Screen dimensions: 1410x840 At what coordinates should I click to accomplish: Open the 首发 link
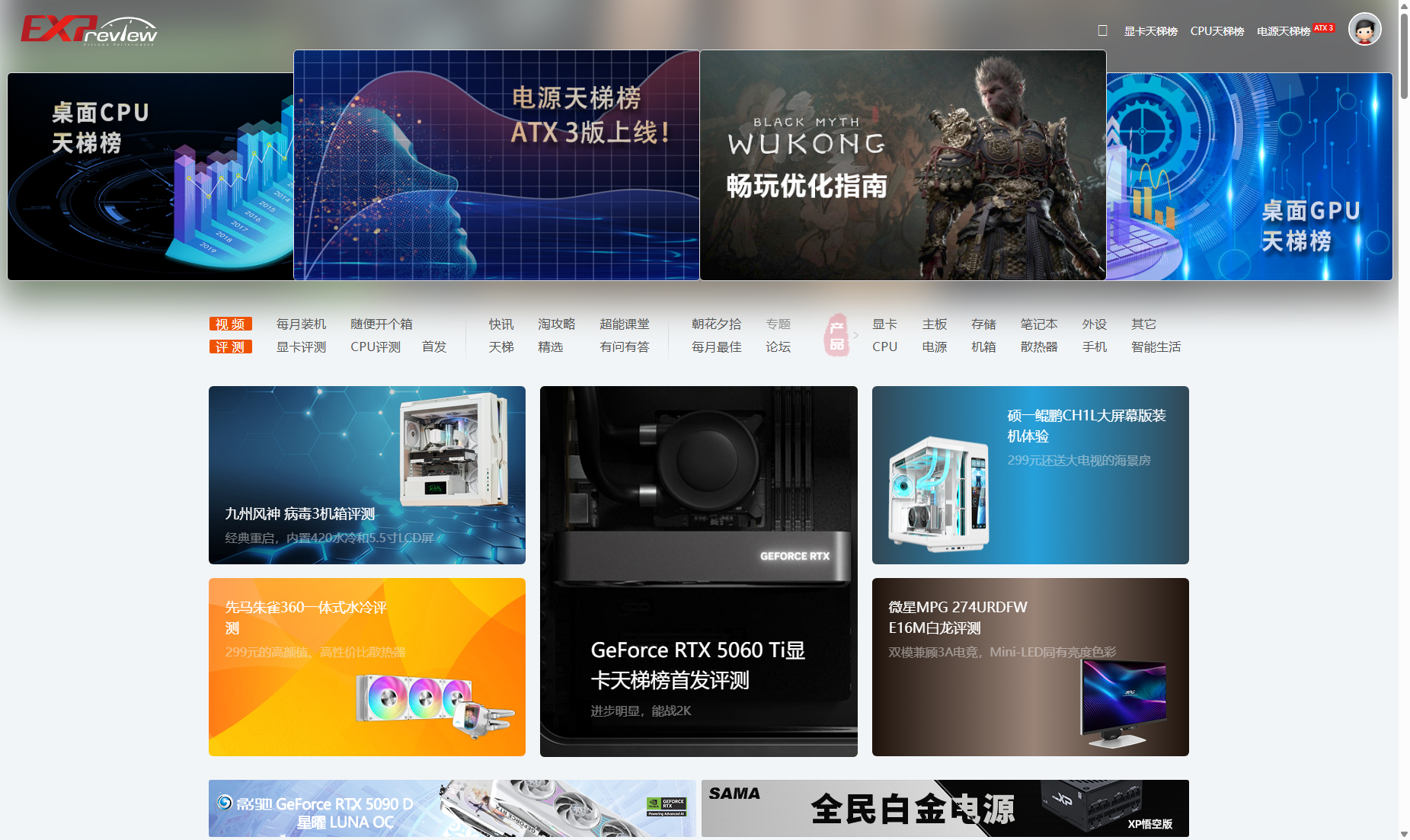(x=434, y=347)
